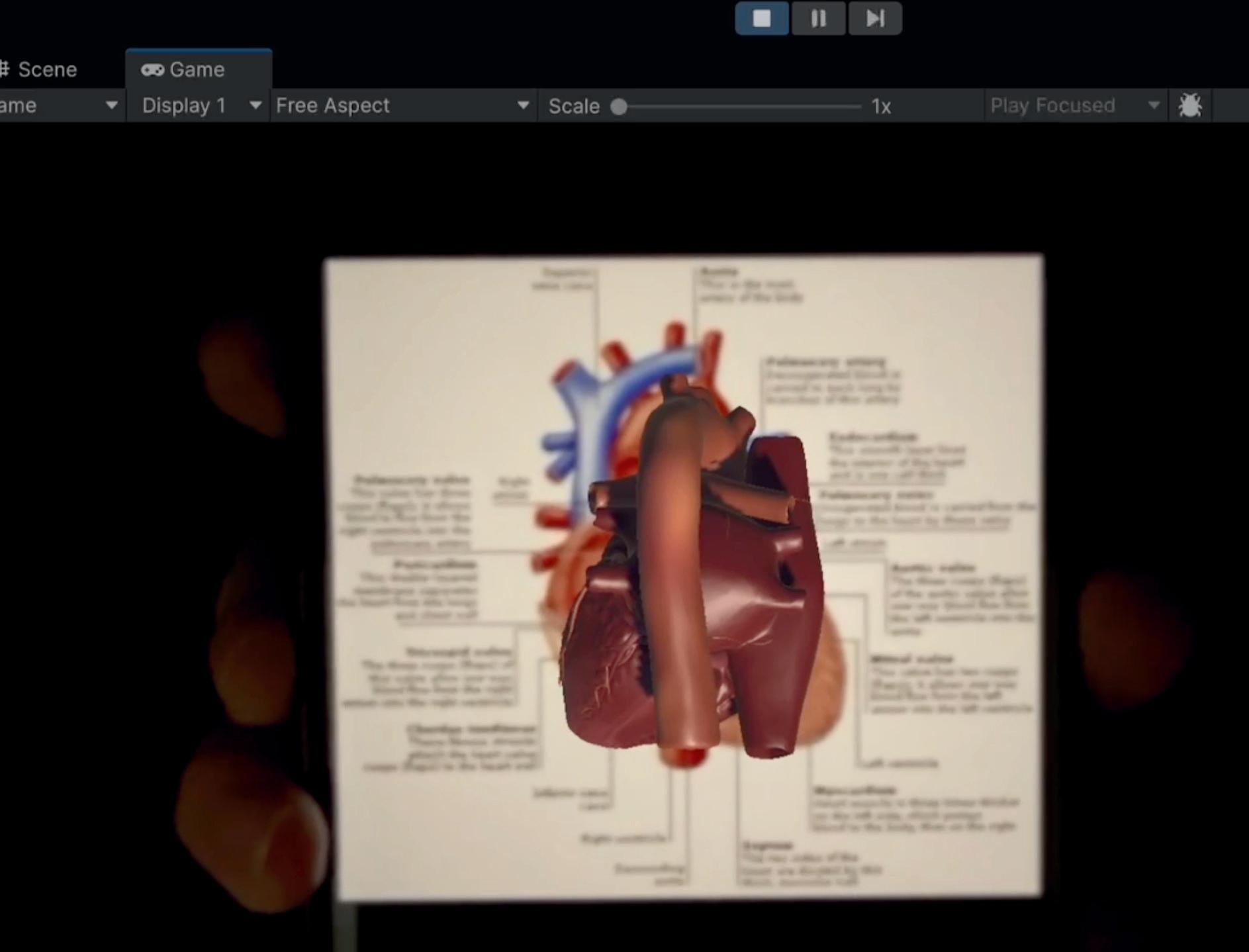Screen dimensions: 1249x952
Task: Click the 3D heart model in Game view
Action: tap(692, 569)
